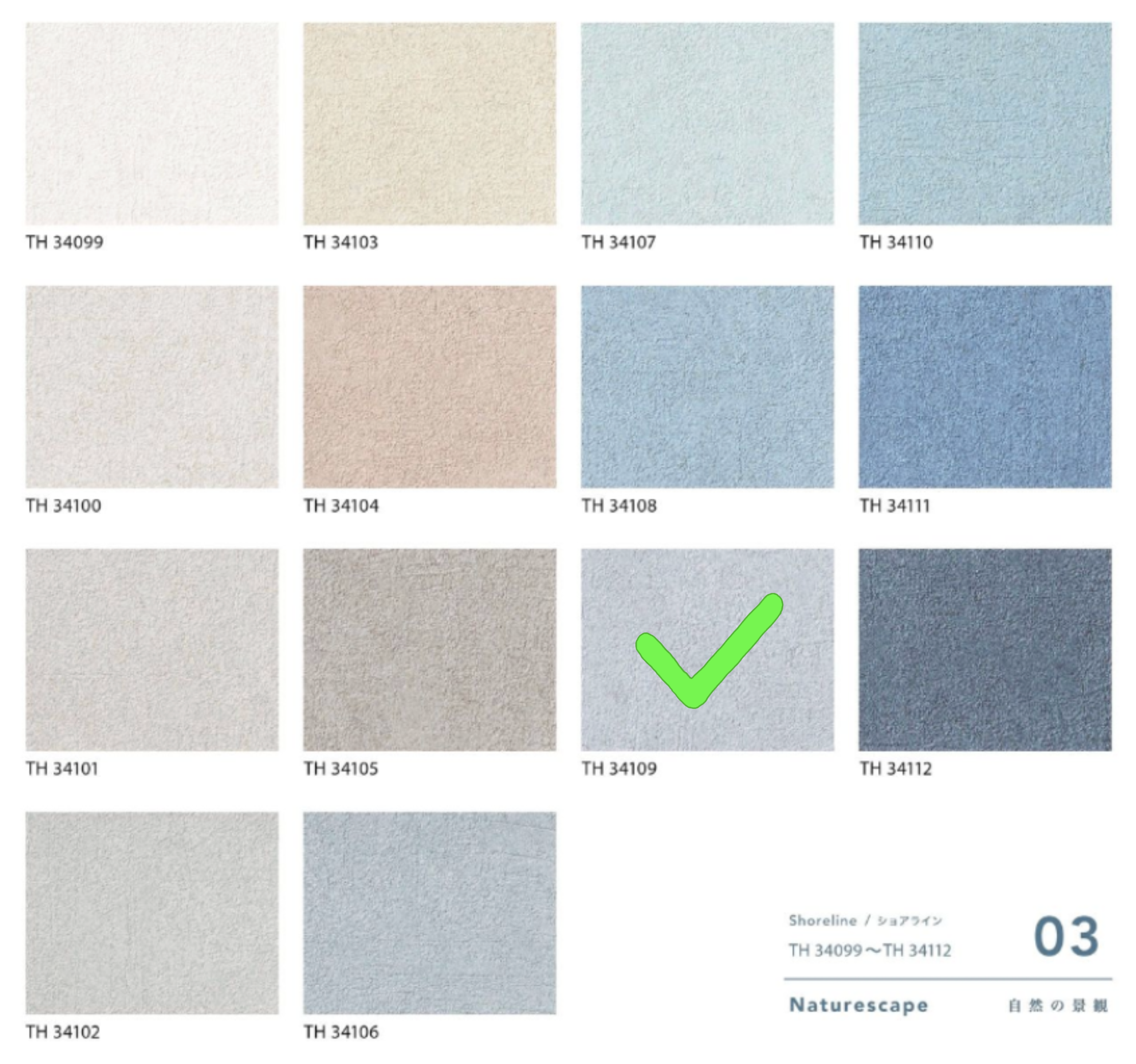Select the TH 34103 cream swatch

tap(429, 123)
